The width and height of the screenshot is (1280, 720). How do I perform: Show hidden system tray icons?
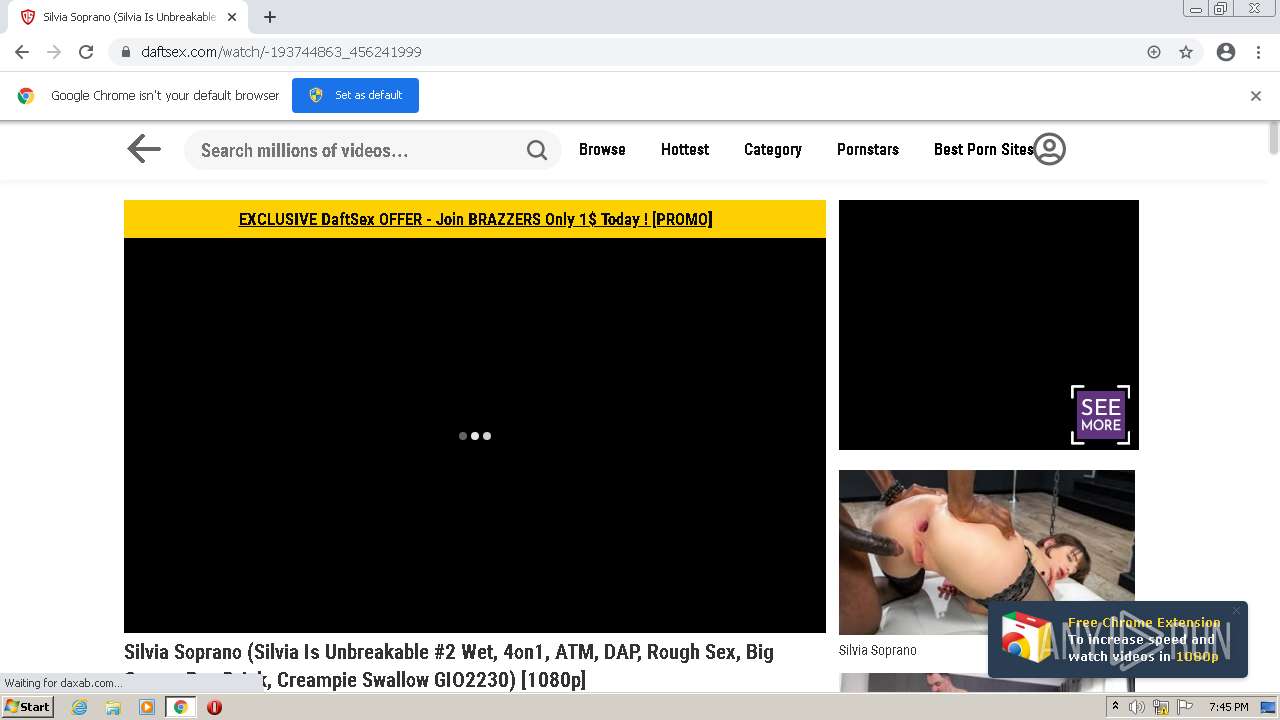coord(1115,707)
